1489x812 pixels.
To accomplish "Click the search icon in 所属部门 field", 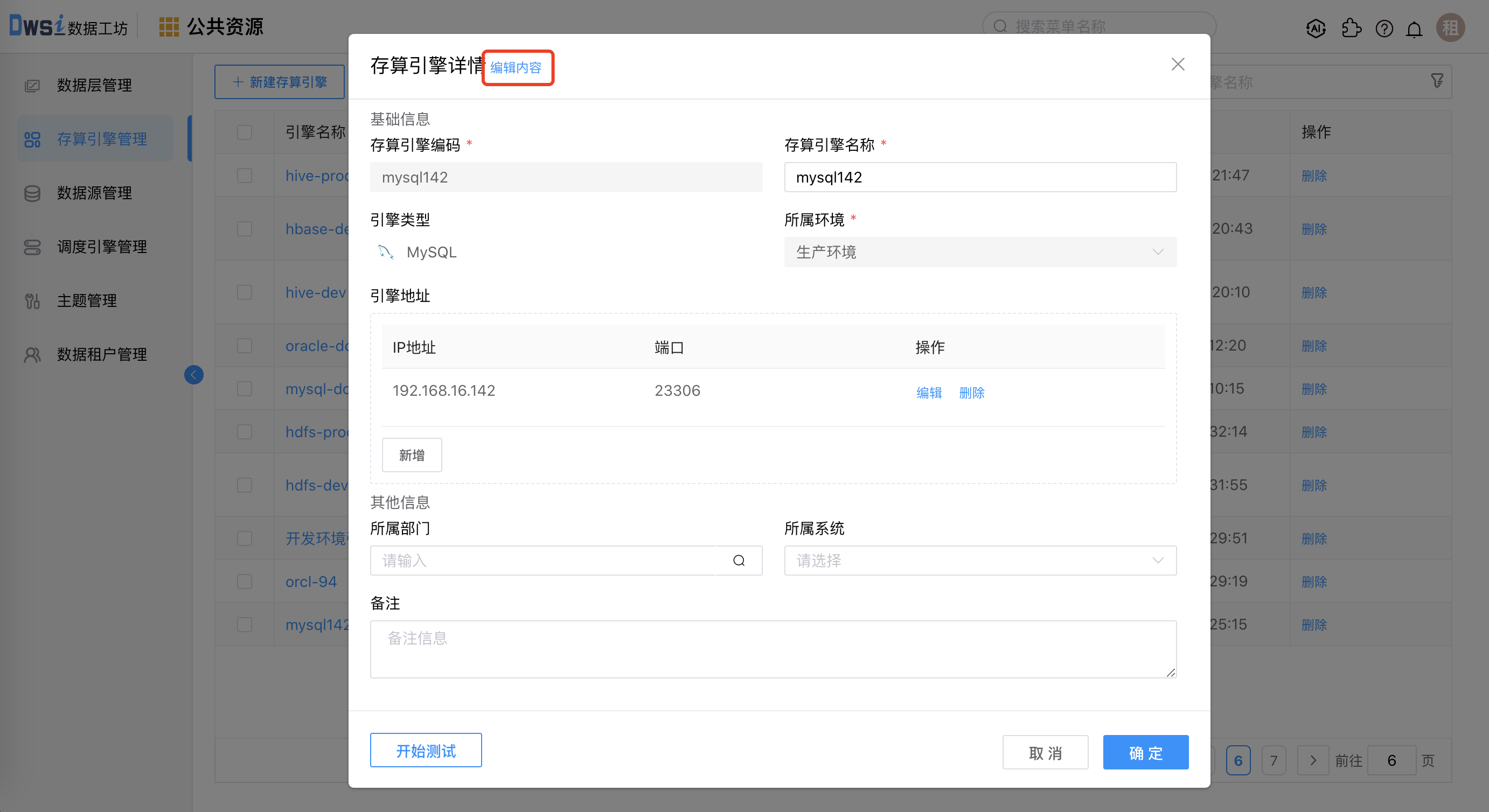I will [739, 560].
